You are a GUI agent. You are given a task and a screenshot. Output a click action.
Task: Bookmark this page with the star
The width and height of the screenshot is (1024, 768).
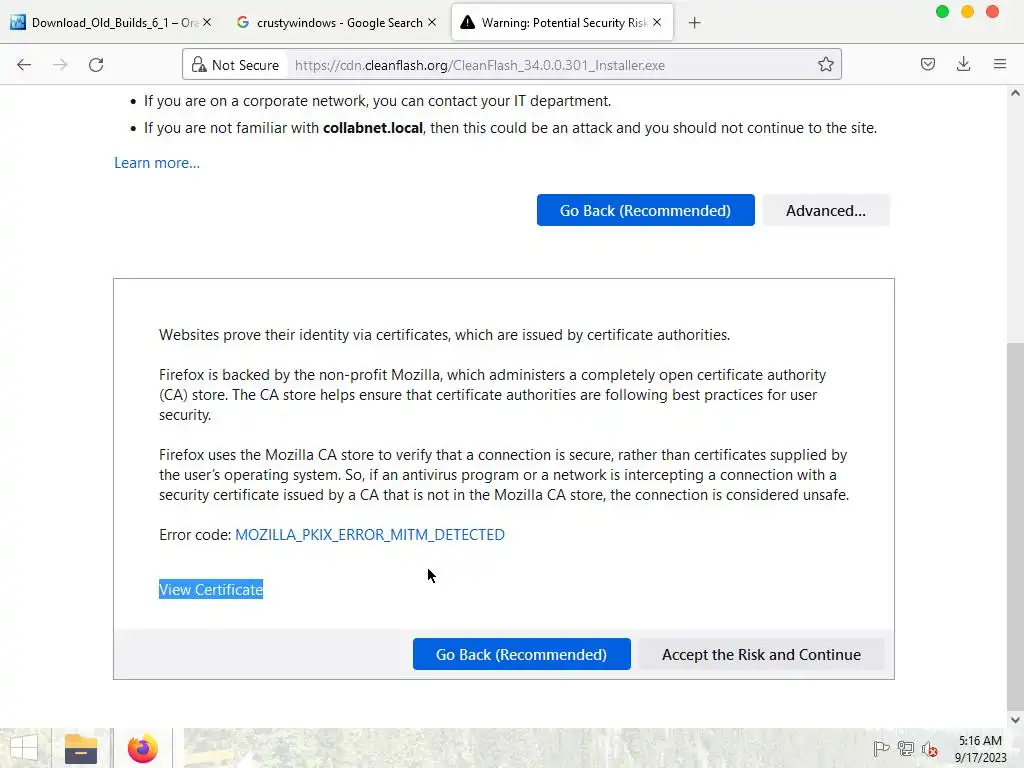(x=825, y=64)
